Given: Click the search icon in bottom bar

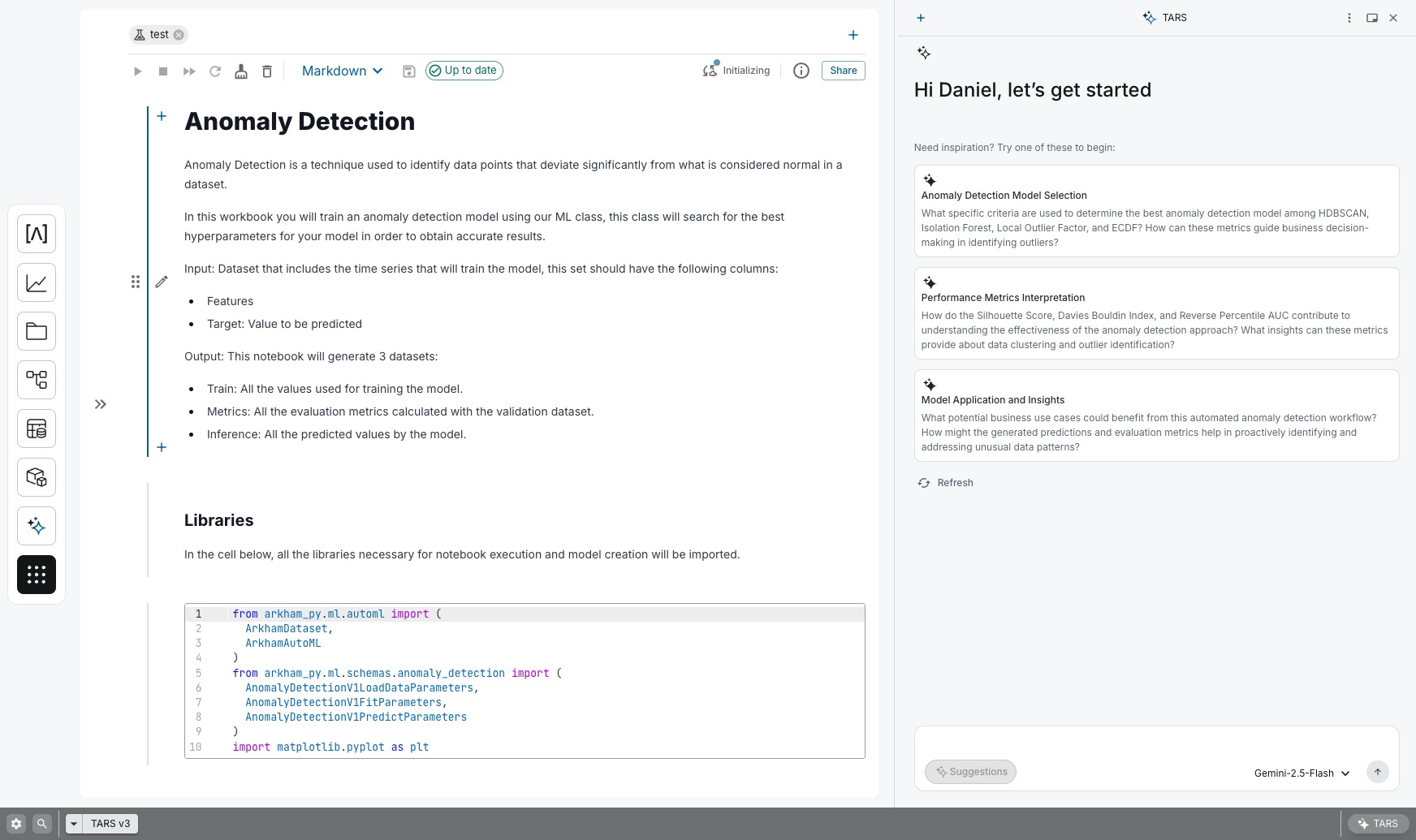Looking at the screenshot, I should [42, 824].
